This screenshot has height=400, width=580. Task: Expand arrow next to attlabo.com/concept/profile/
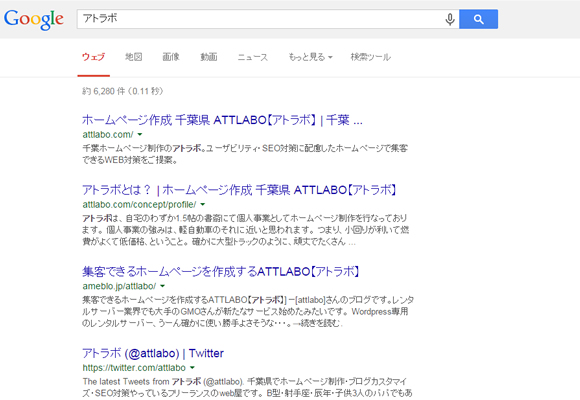click(203, 204)
